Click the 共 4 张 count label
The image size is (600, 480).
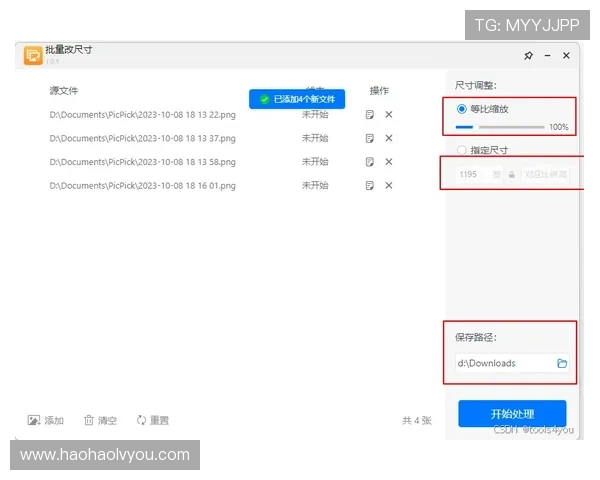(x=417, y=421)
